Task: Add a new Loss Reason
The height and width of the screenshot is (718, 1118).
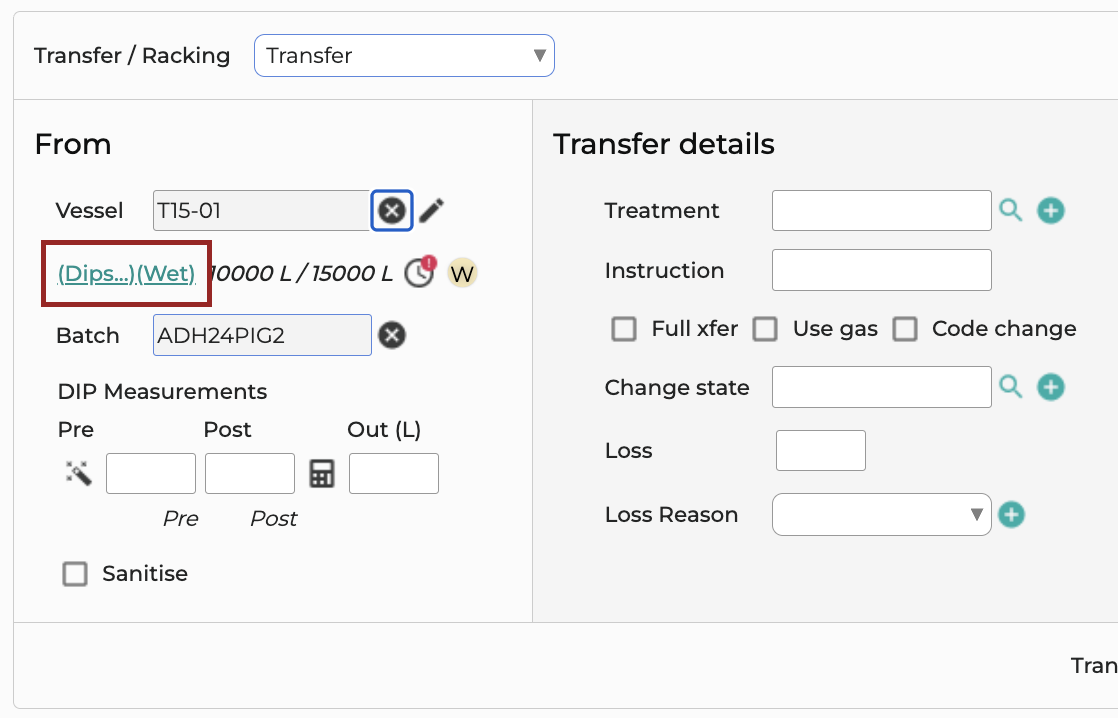Action: pos(1011,514)
